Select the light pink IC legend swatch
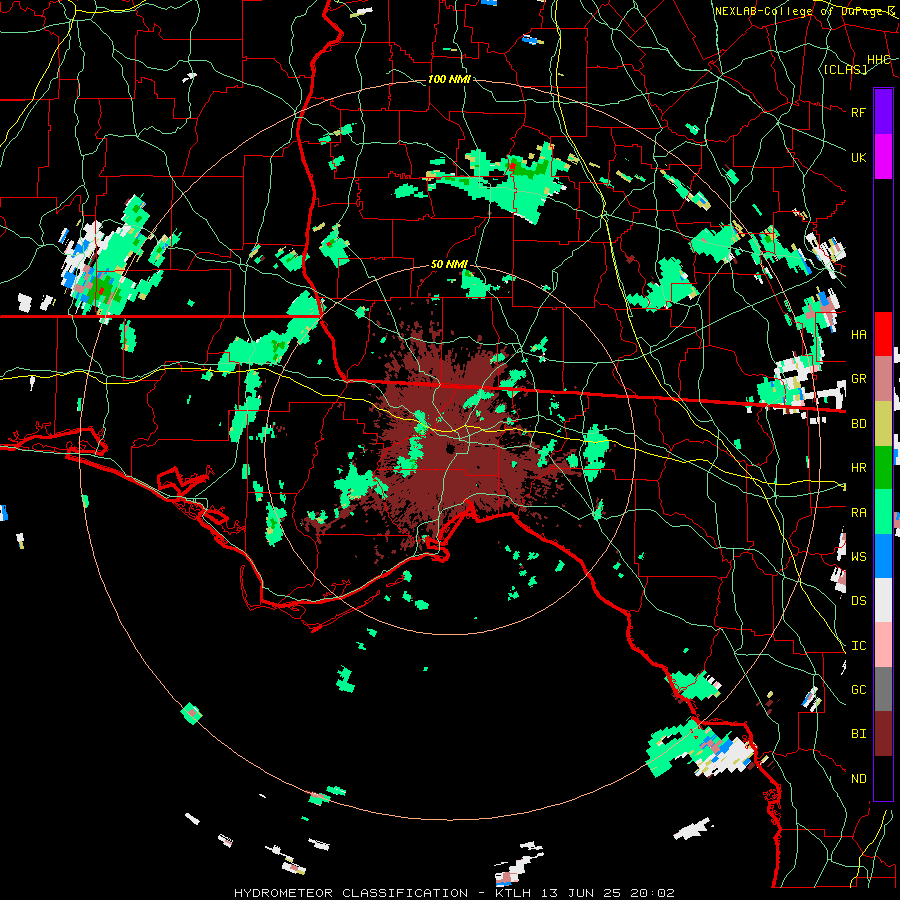Viewport: 900px width, 900px height. (x=883, y=645)
